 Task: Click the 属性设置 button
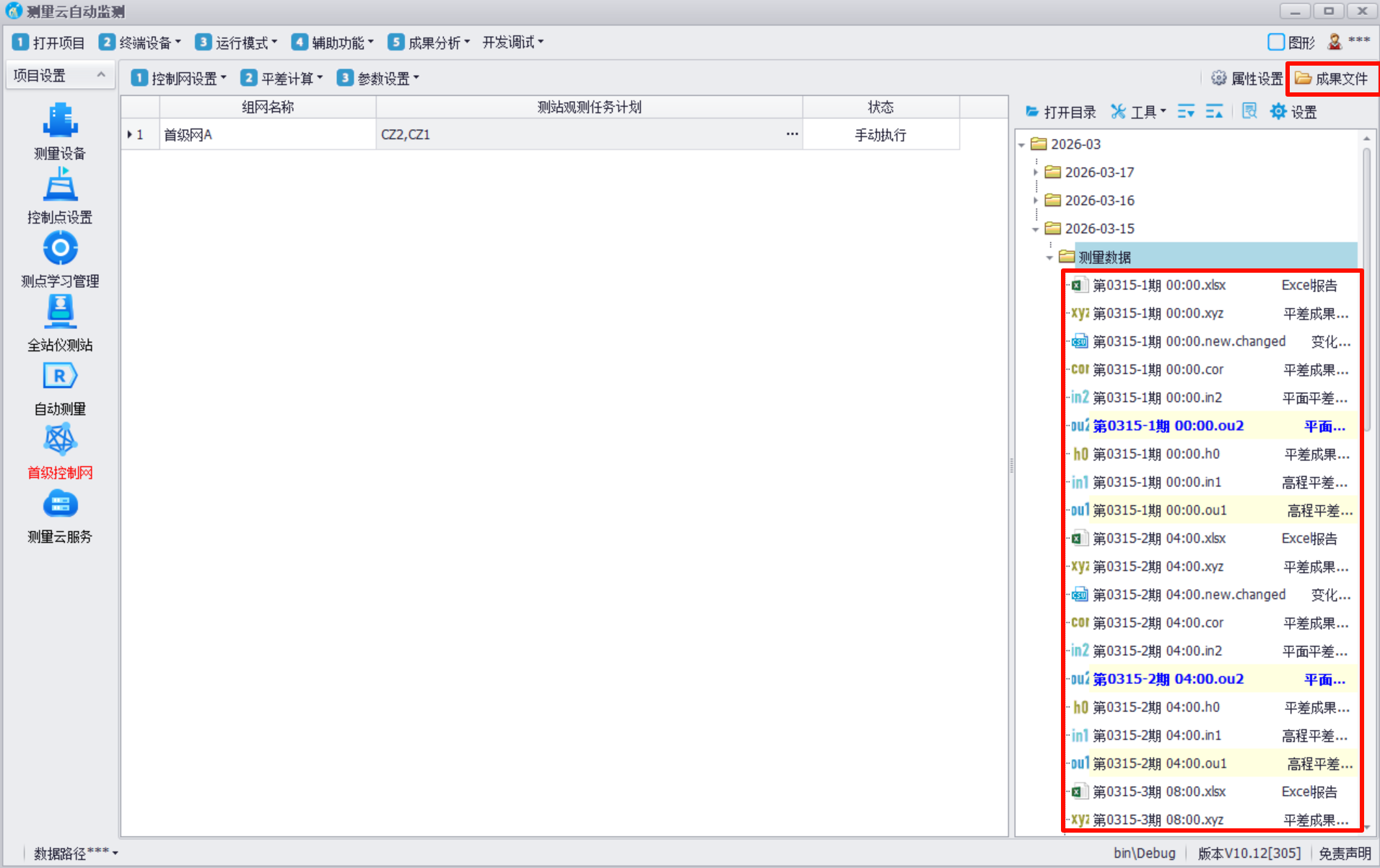1246,79
